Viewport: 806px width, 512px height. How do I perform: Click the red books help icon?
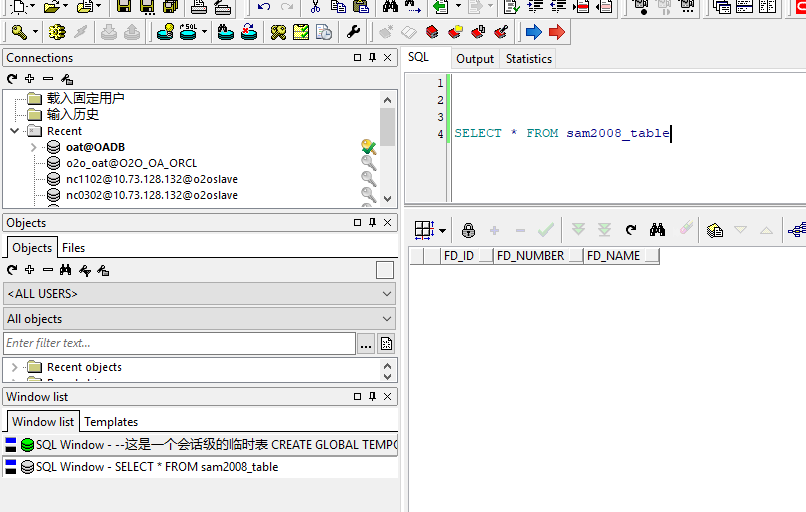(432, 32)
